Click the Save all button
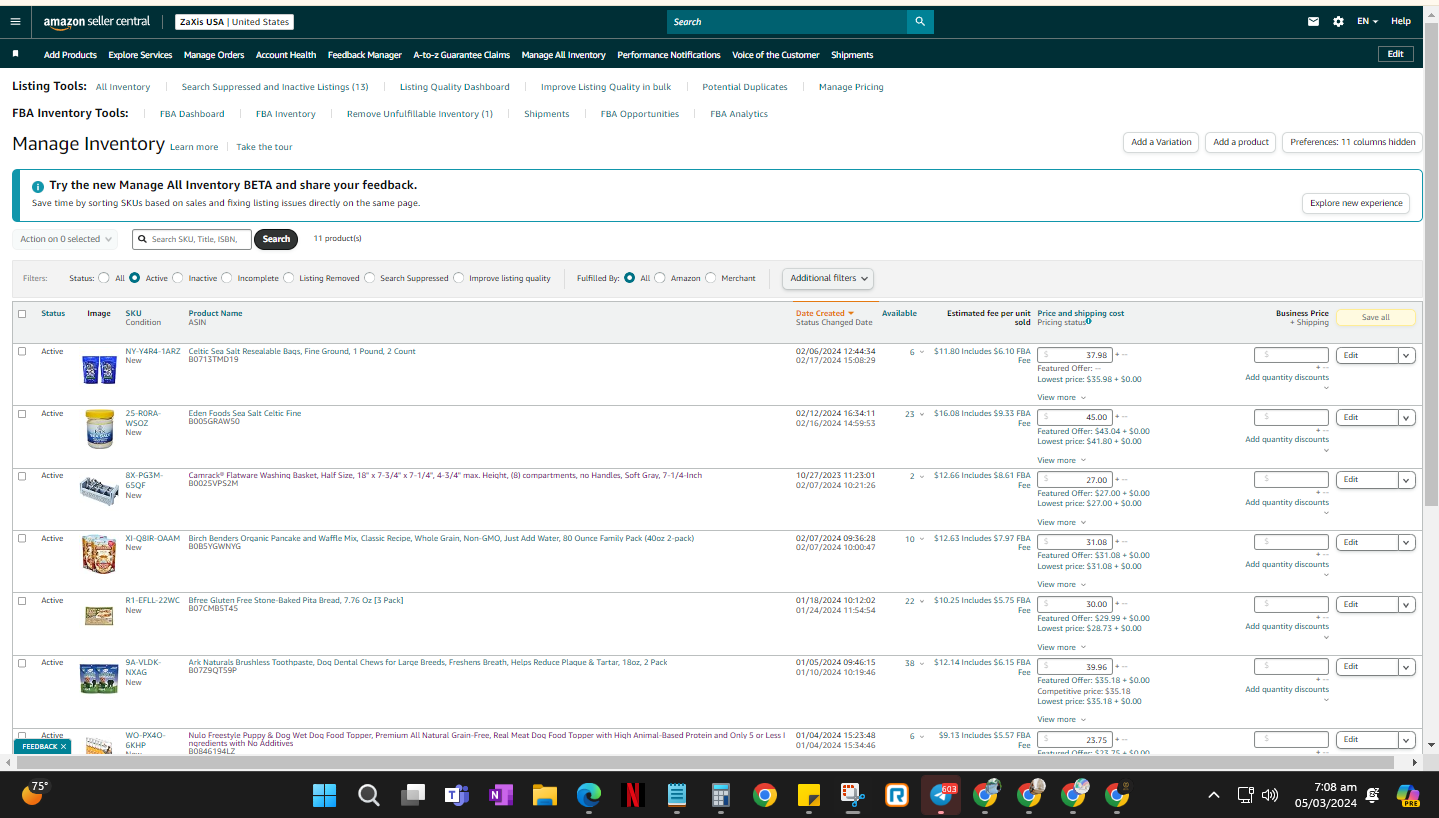 [x=1376, y=317]
